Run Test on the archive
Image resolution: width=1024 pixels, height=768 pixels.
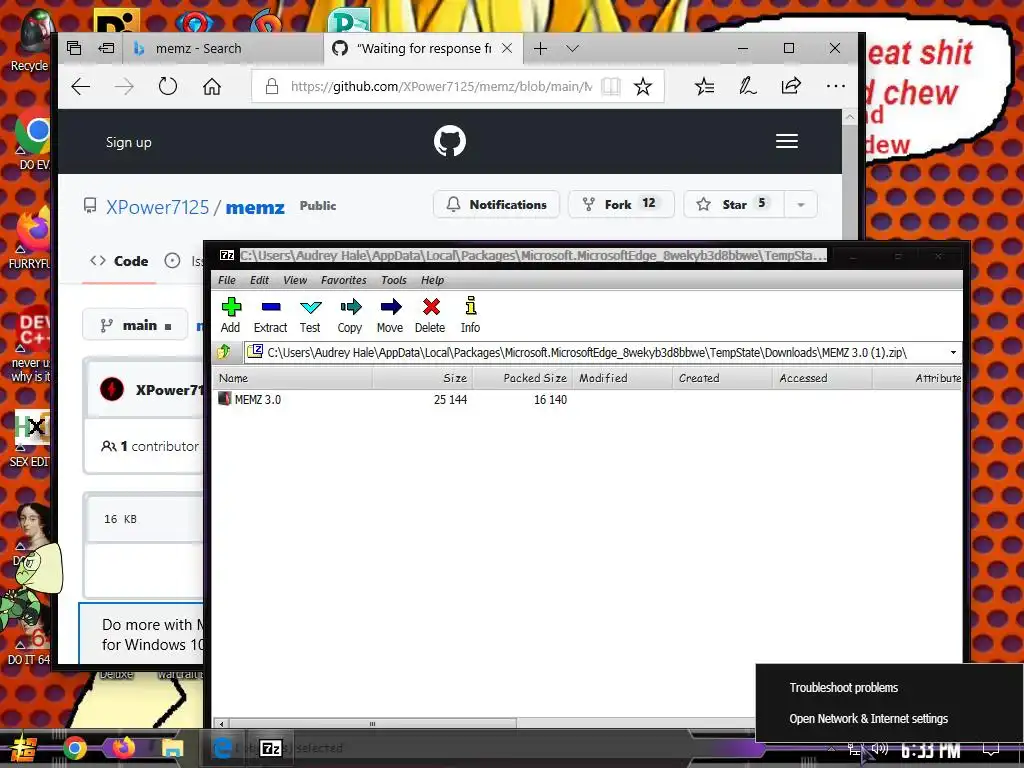pyautogui.click(x=310, y=315)
